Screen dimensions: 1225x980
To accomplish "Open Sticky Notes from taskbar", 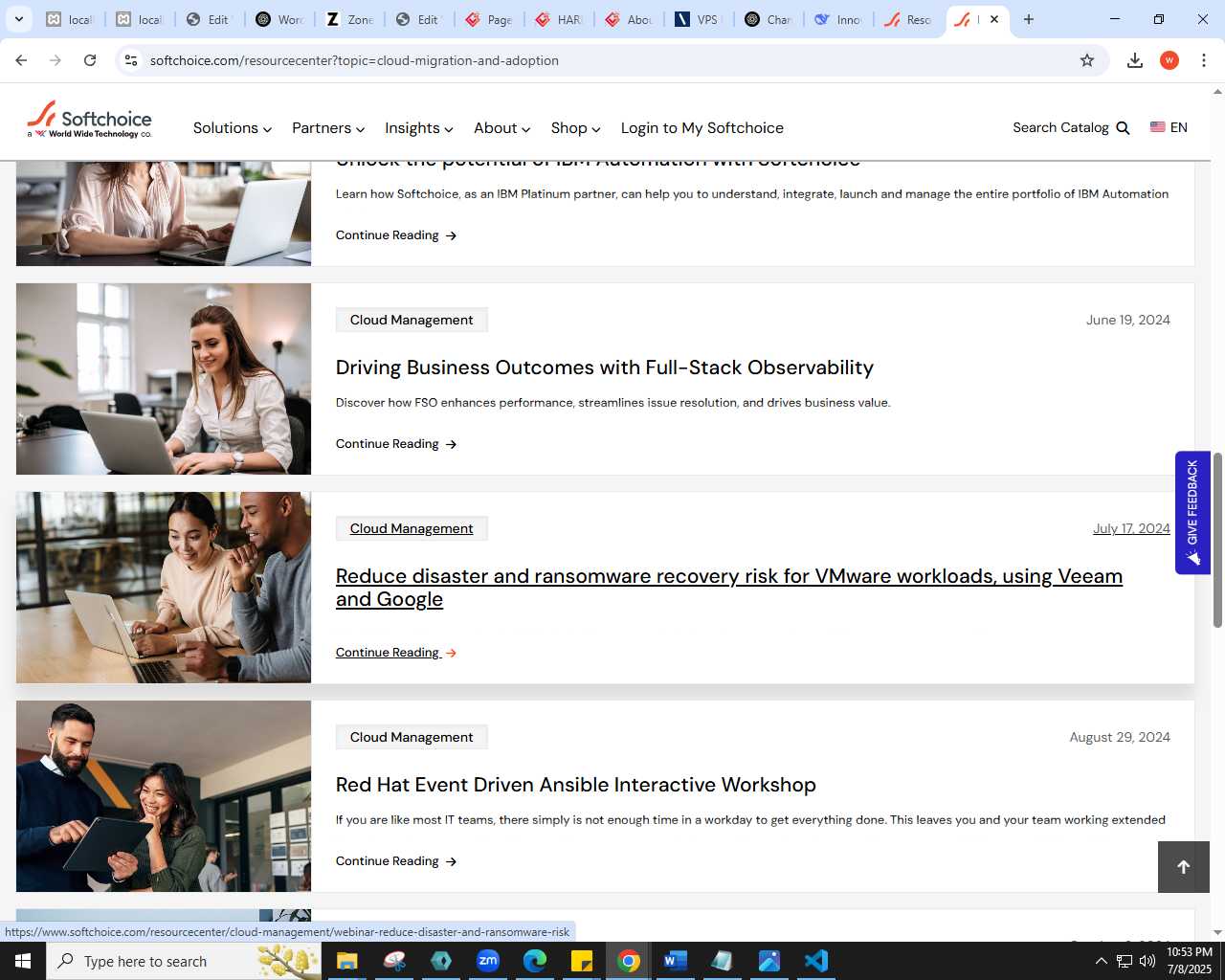I will (x=582, y=961).
